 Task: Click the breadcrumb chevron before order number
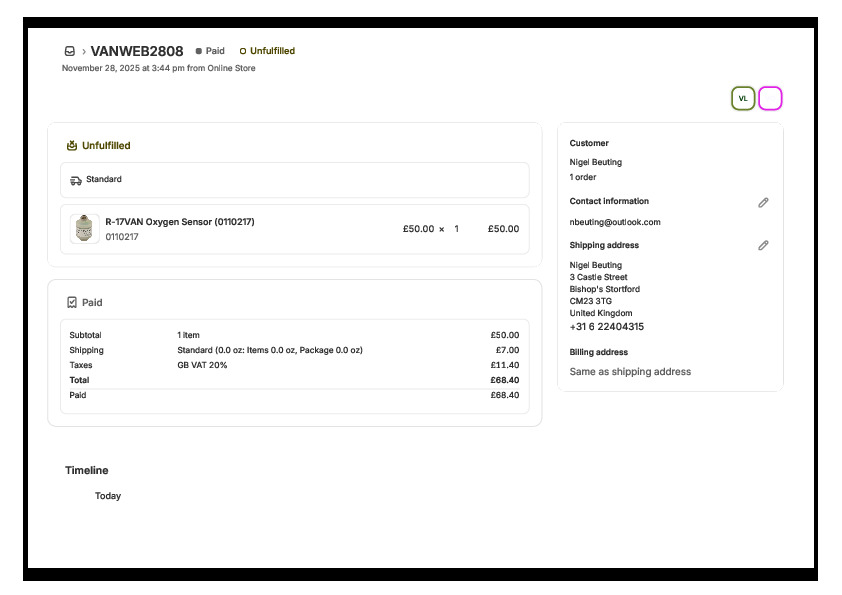tap(83, 51)
